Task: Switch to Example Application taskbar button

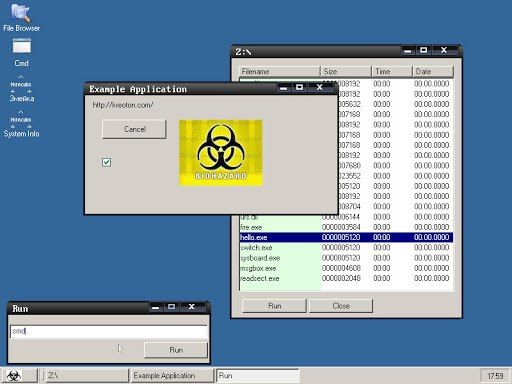Action: pyautogui.click(x=172, y=376)
